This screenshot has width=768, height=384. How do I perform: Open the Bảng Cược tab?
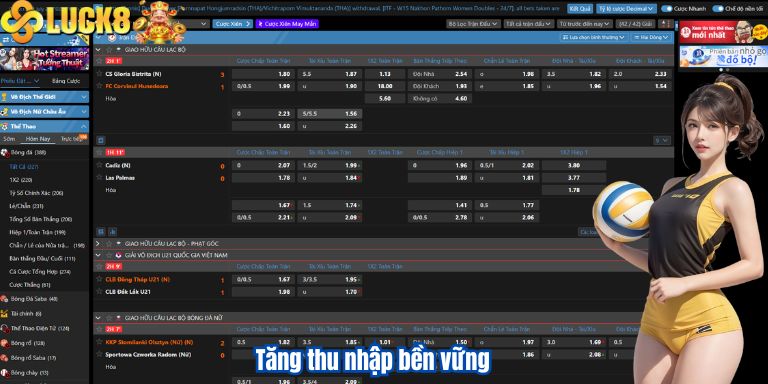[x=66, y=81]
